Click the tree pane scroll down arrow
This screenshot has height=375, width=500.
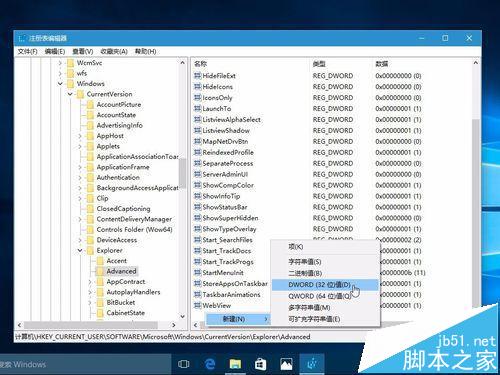183,316
